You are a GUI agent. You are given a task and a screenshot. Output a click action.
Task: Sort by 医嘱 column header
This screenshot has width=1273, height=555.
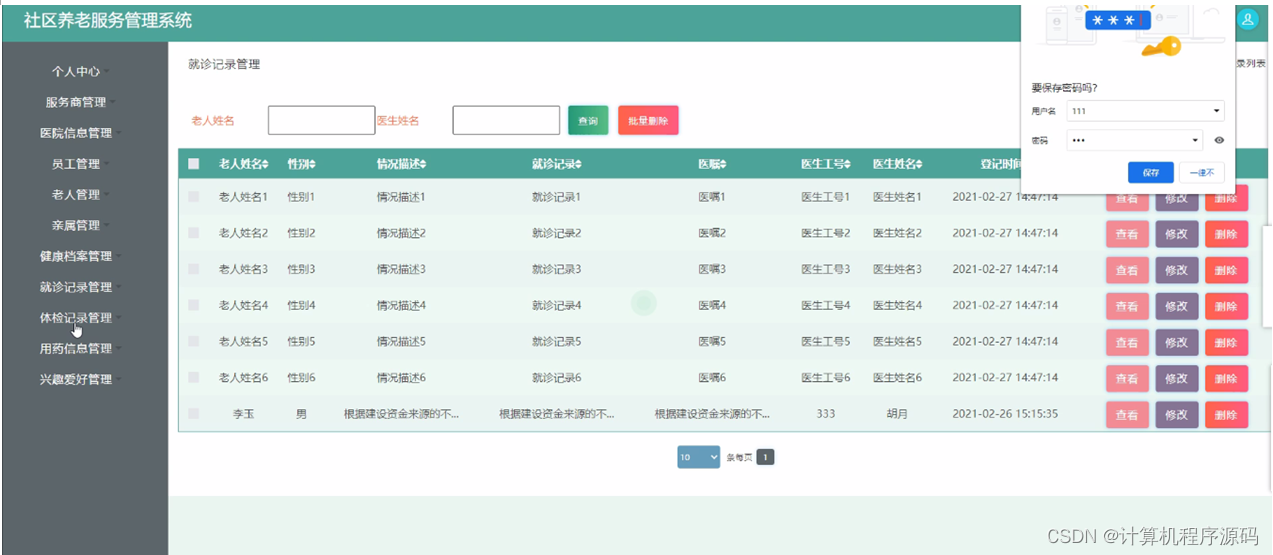pos(712,164)
